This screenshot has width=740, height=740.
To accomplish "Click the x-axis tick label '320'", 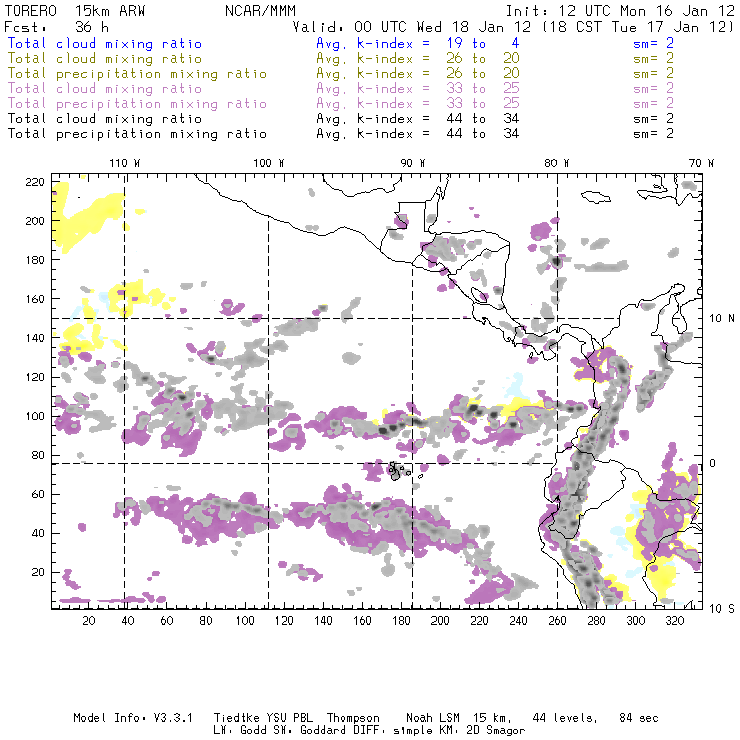I will coord(675,621).
